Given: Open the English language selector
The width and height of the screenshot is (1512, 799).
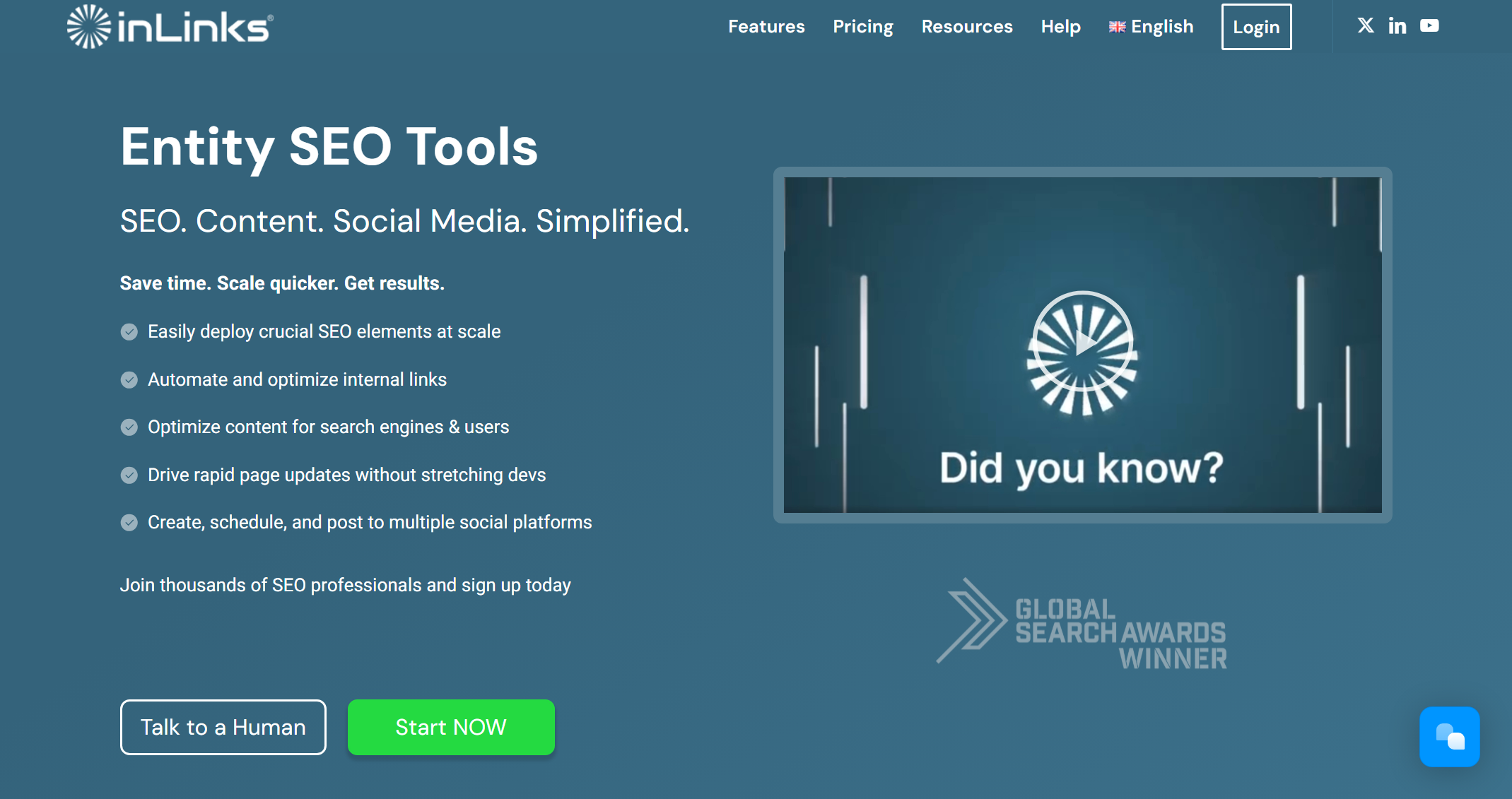Looking at the screenshot, I should point(1151,26).
